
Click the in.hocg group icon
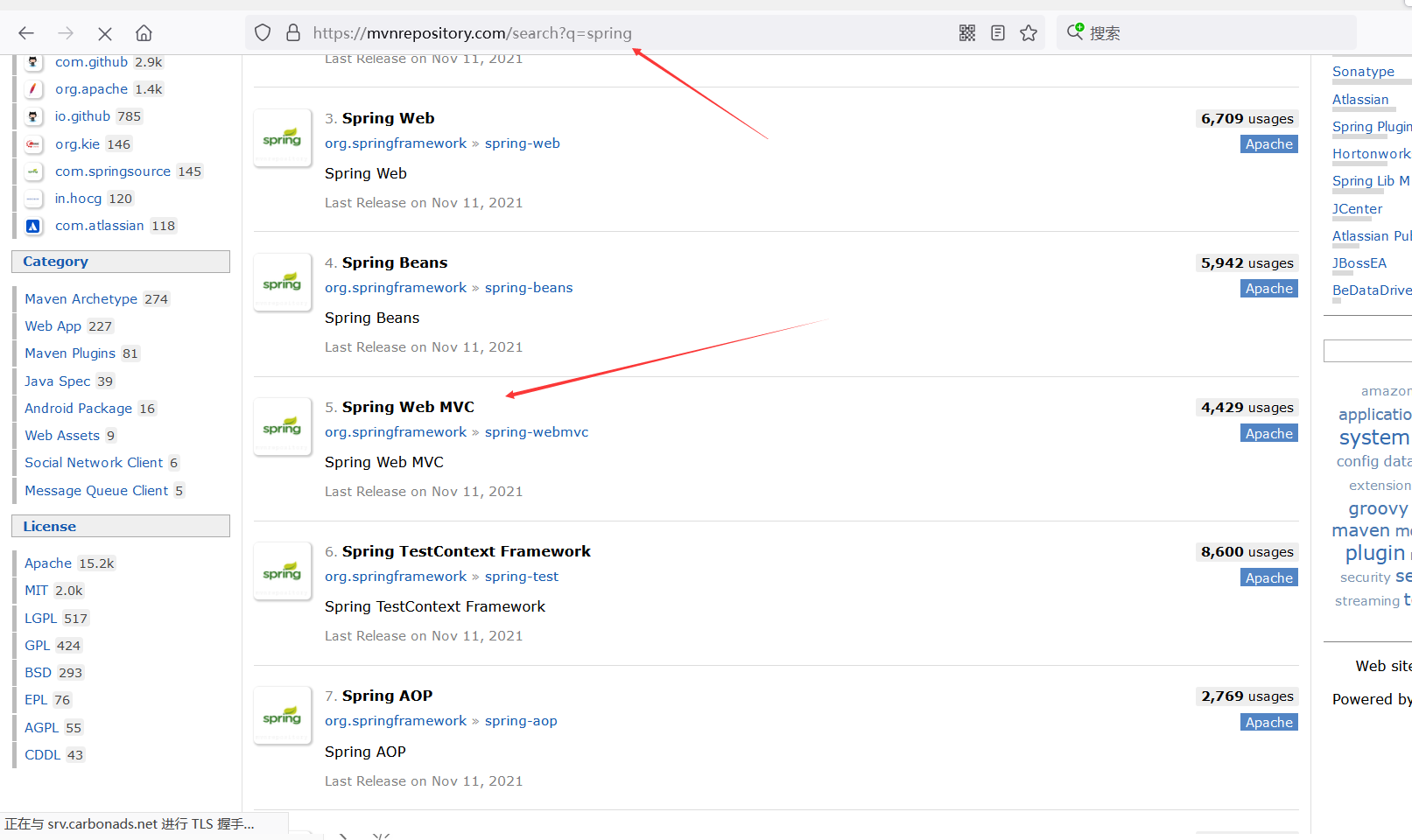click(33, 199)
